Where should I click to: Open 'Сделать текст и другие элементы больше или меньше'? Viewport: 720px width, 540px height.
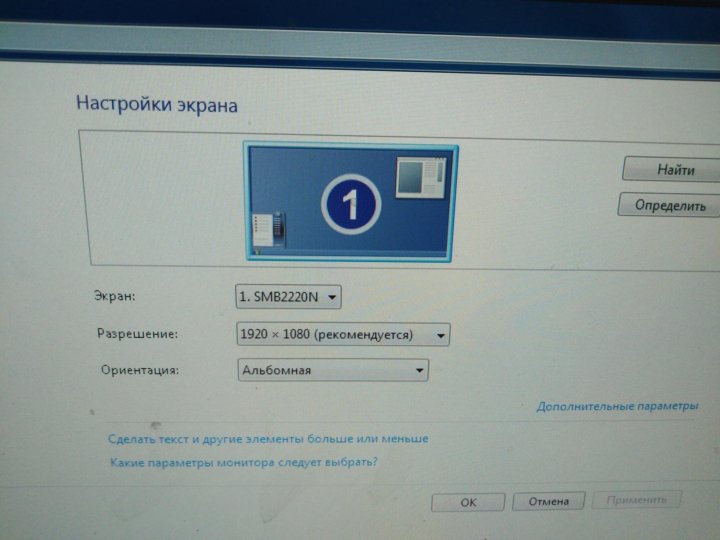[268, 439]
